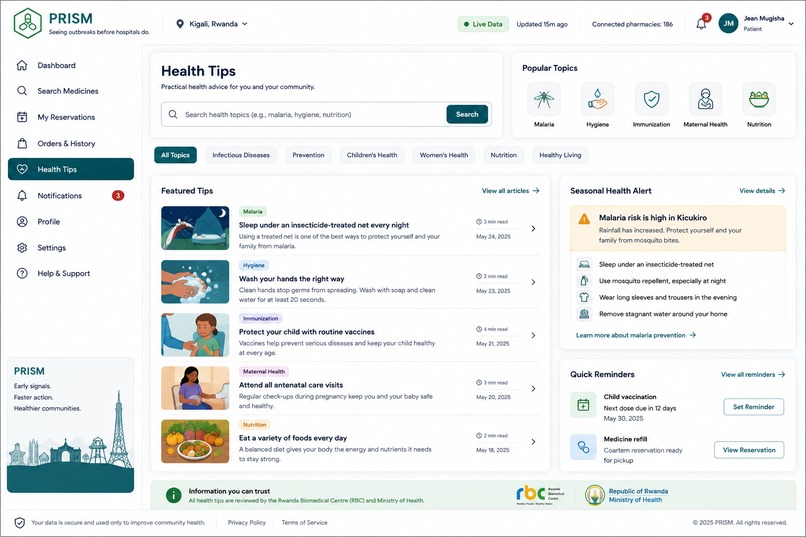Select the Healthy Living filter tab

click(x=560, y=155)
